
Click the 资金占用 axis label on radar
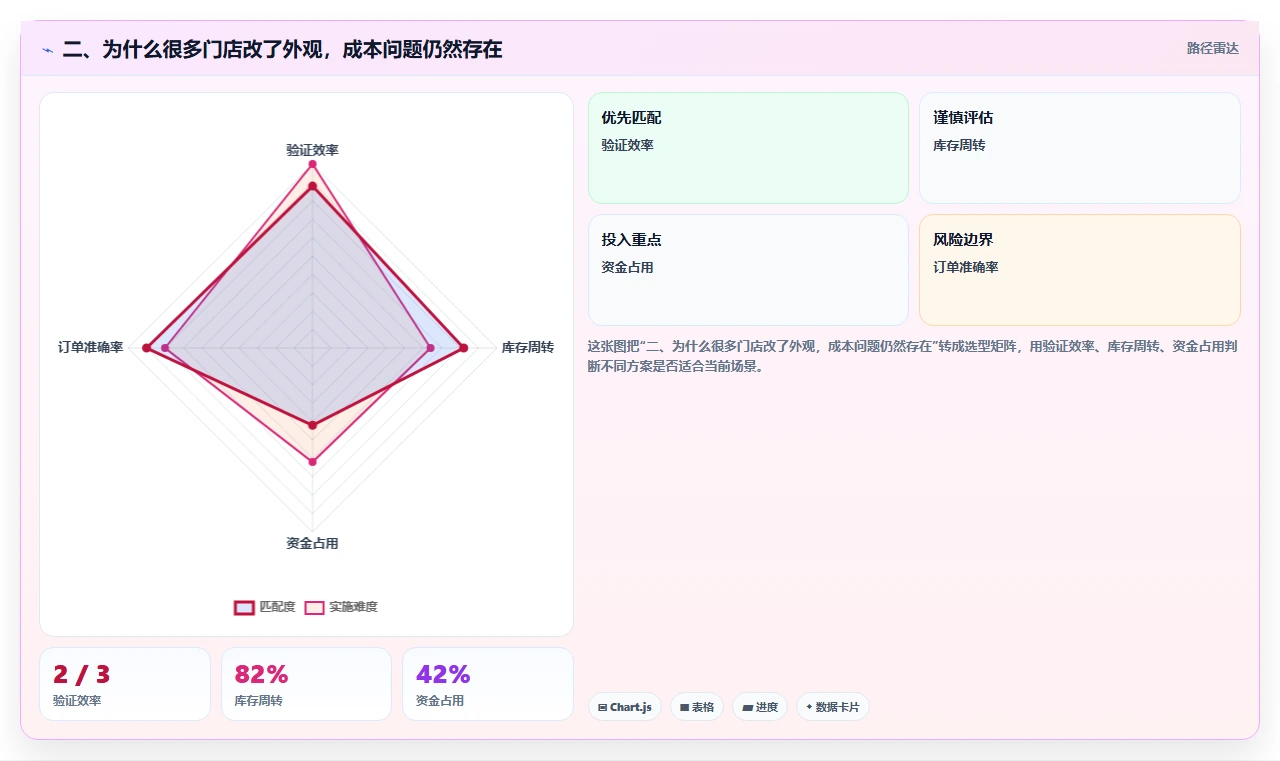312,543
